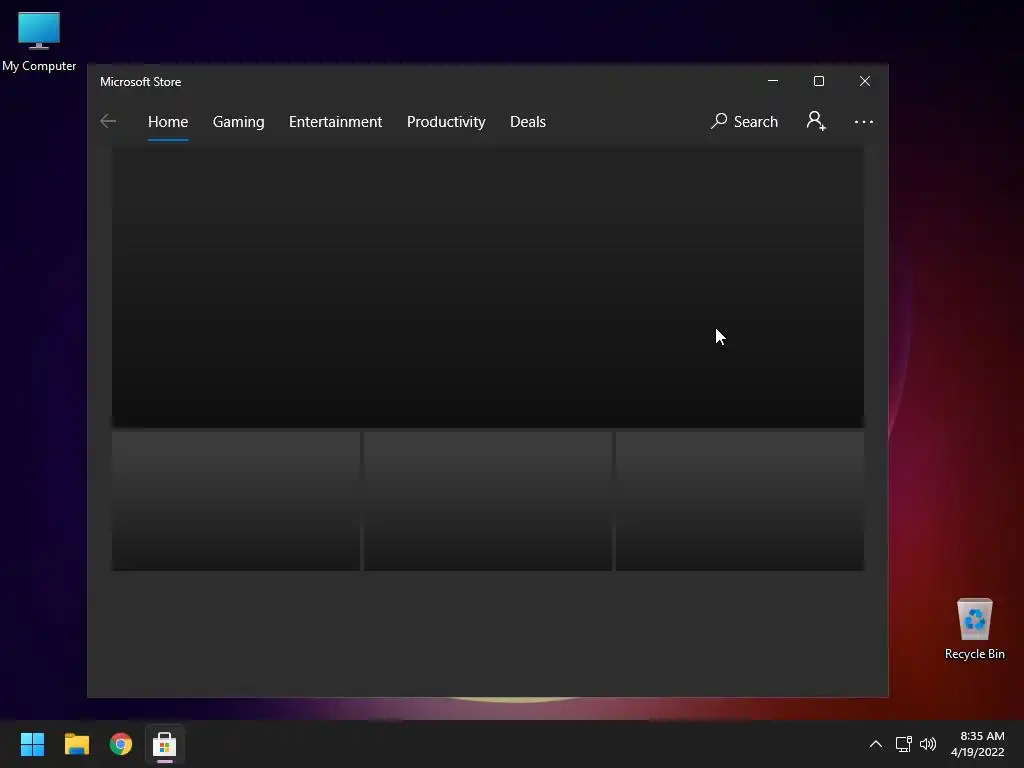Viewport: 1024px width, 768px height.
Task: Show hidden icons with the tray chevron
Action: tap(876, 744)
